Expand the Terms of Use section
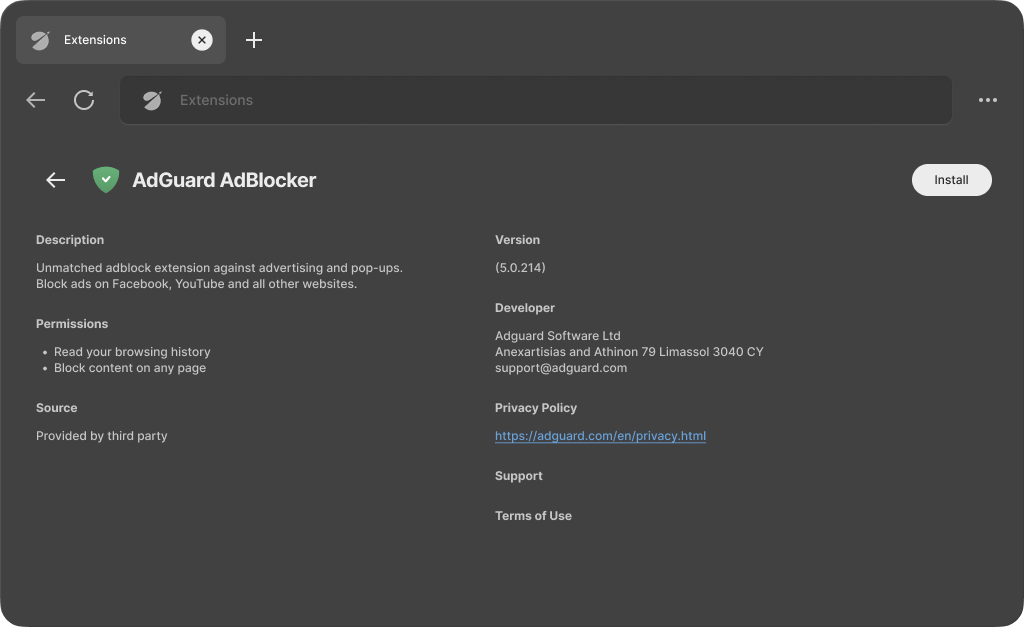 [x=533, y=516]
